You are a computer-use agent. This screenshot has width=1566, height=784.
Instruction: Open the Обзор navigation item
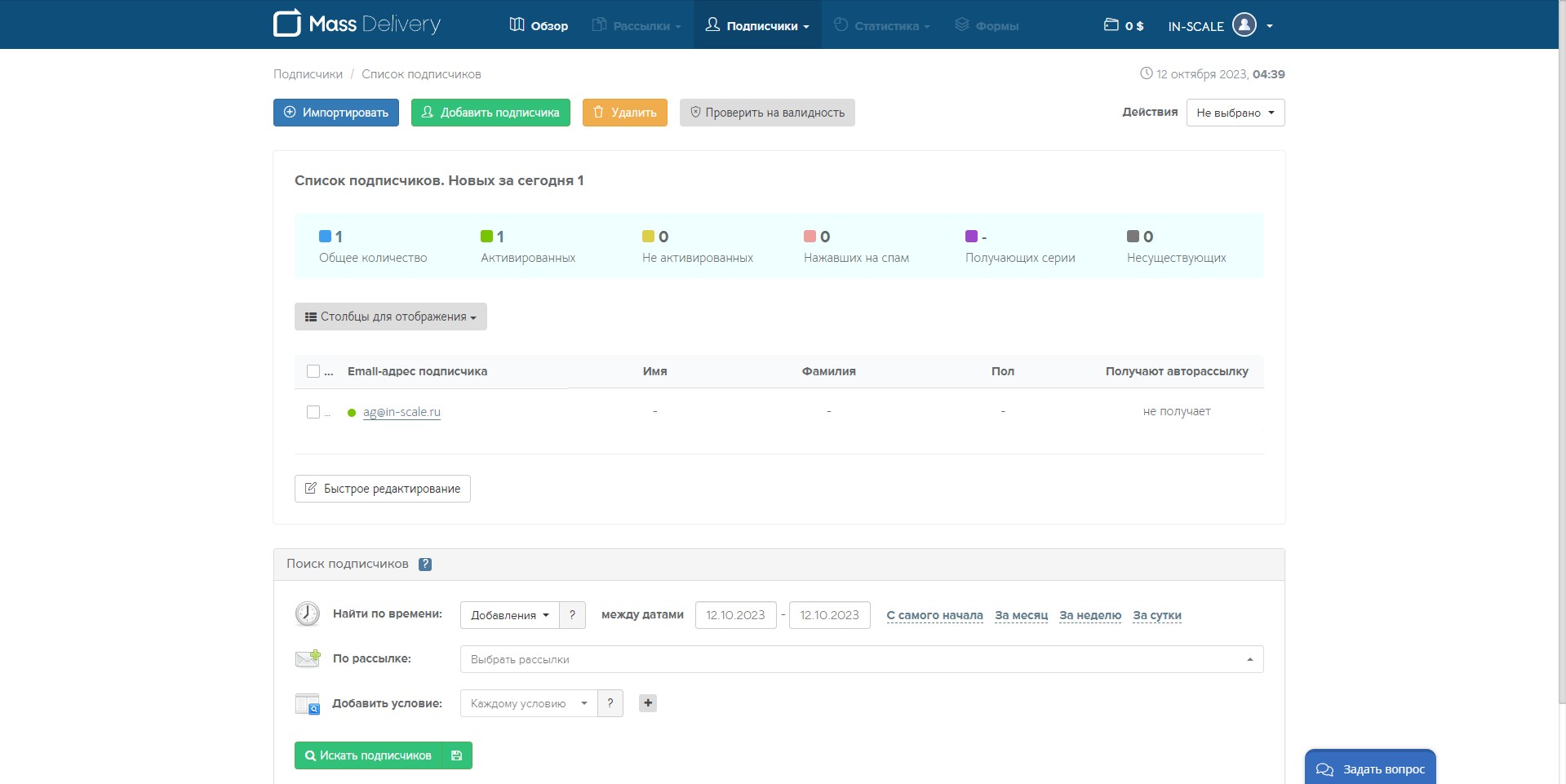point(539,25)
